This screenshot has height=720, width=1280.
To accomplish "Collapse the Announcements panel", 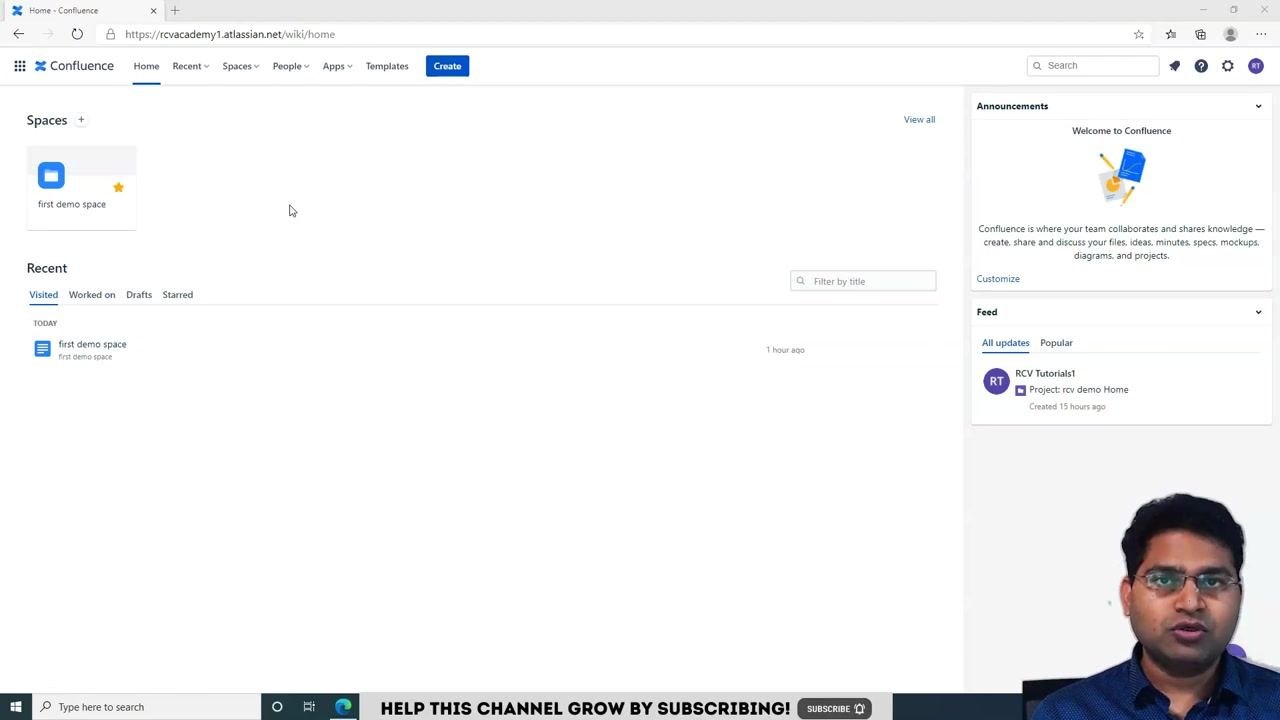I will pos(1258,106).
